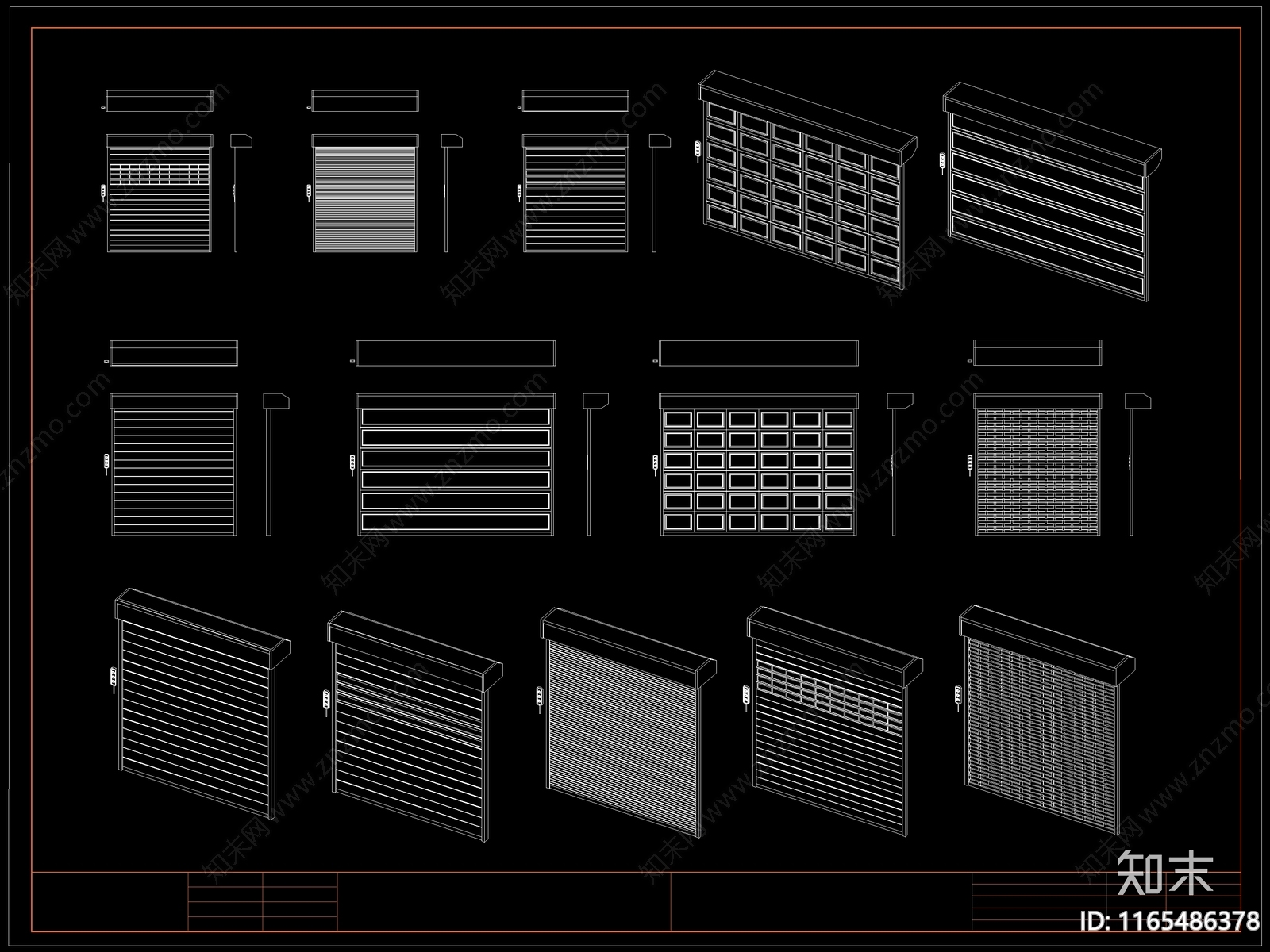Viewport: 1270px width, 952px height.
Task: Select front elevation shutter with perforated window band
Action: click(160, 194)
